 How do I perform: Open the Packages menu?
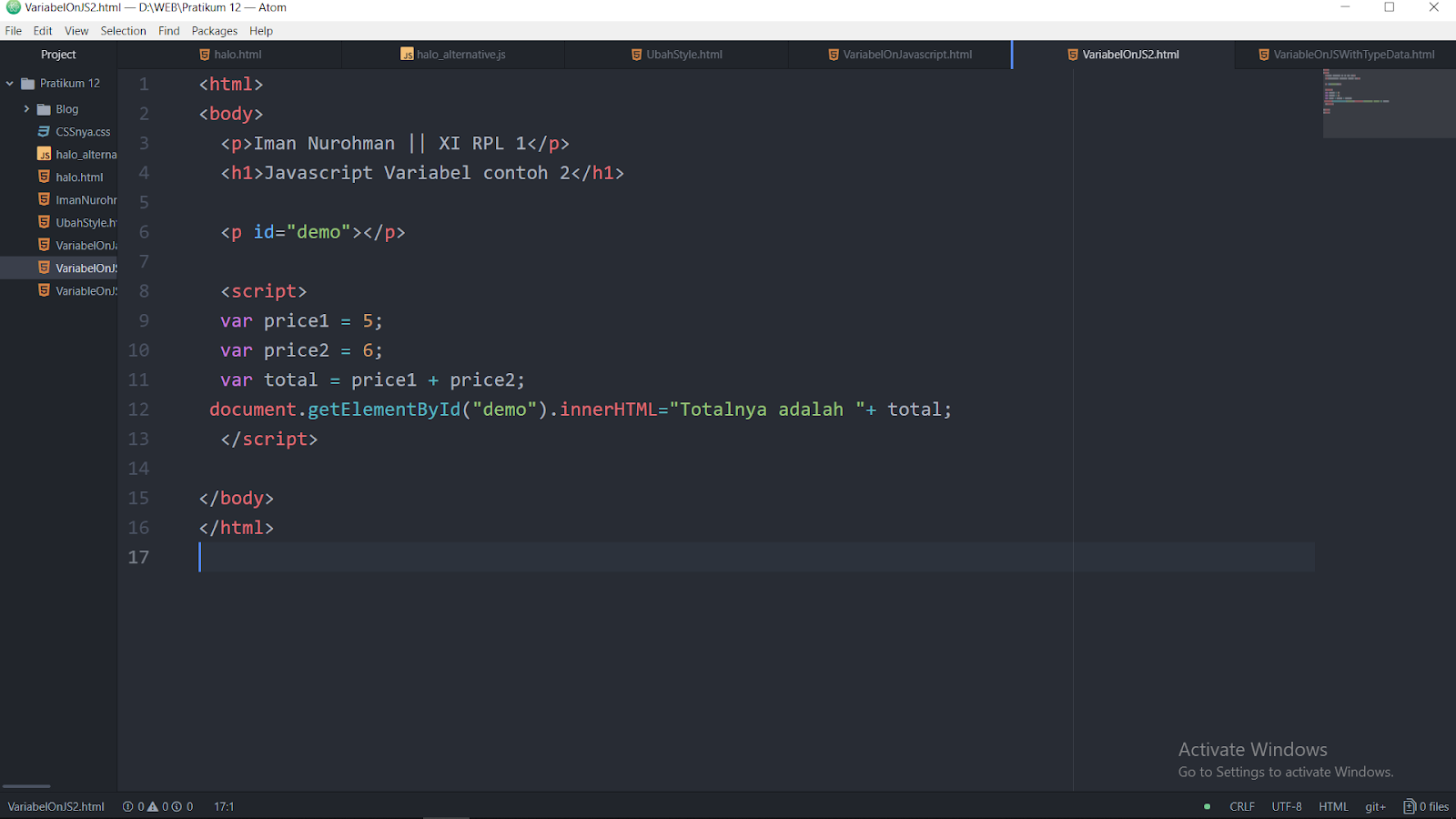(x=214, y=30)
